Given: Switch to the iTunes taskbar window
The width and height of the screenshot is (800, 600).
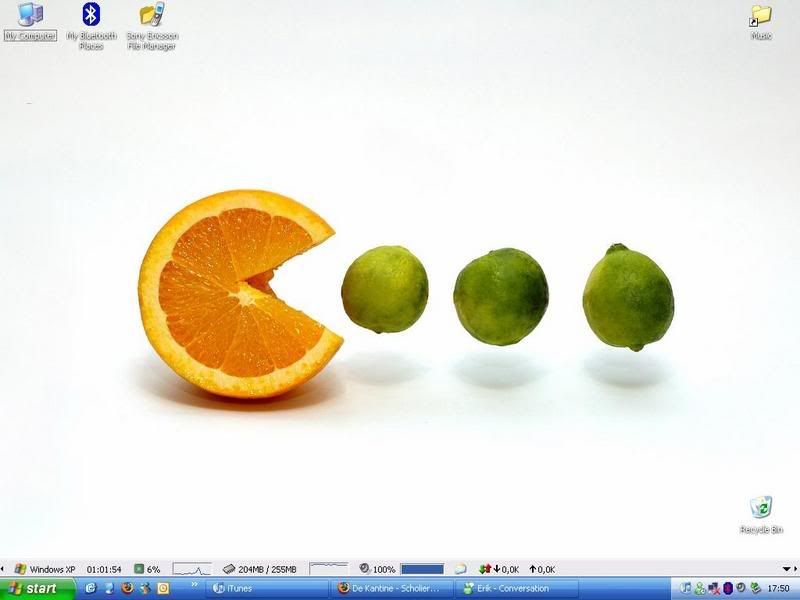Looking at the screenshot, I should [x=269, y=589].
